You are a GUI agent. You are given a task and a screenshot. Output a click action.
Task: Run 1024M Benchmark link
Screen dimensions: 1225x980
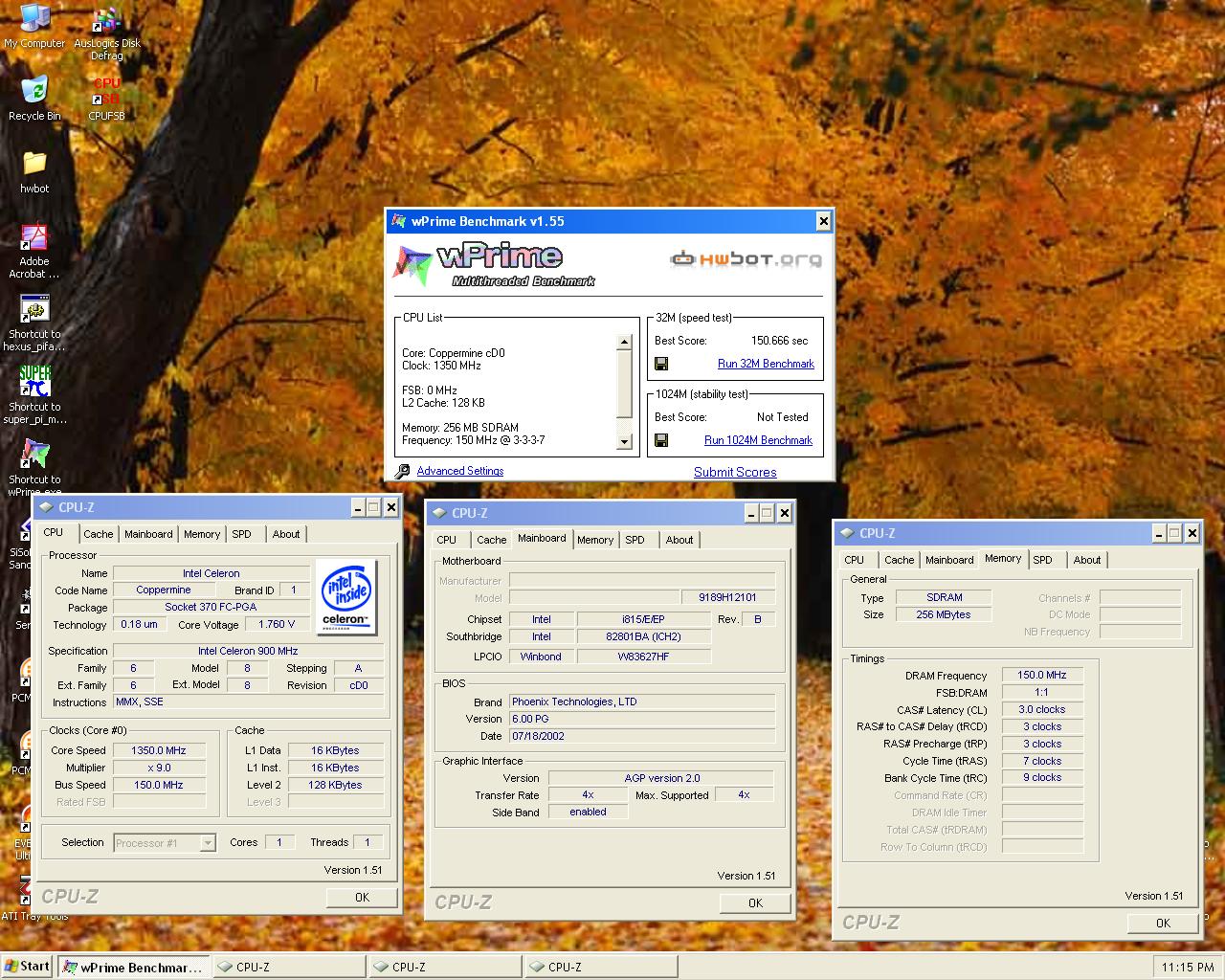pyautogui.click(x=758, y=440)
